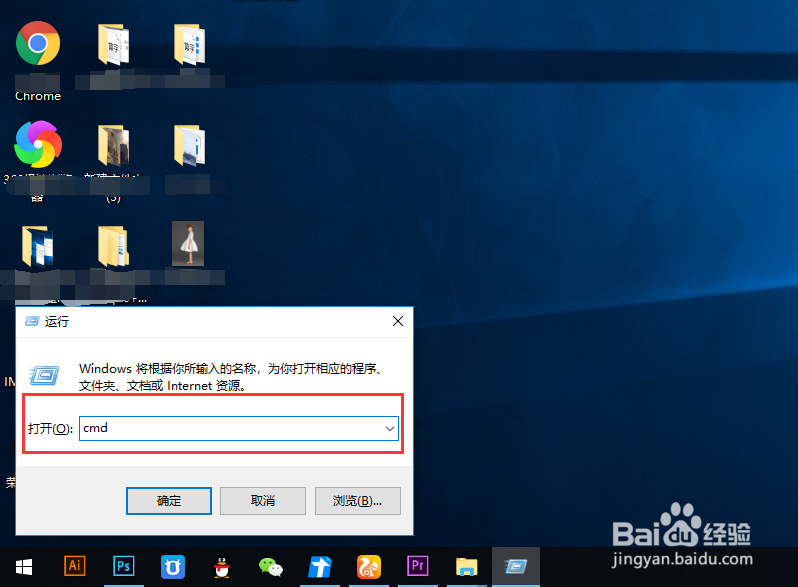Open QQ penguin icon in taskbar
This screenshot has width=798, height=587.
tap(222, 567)
